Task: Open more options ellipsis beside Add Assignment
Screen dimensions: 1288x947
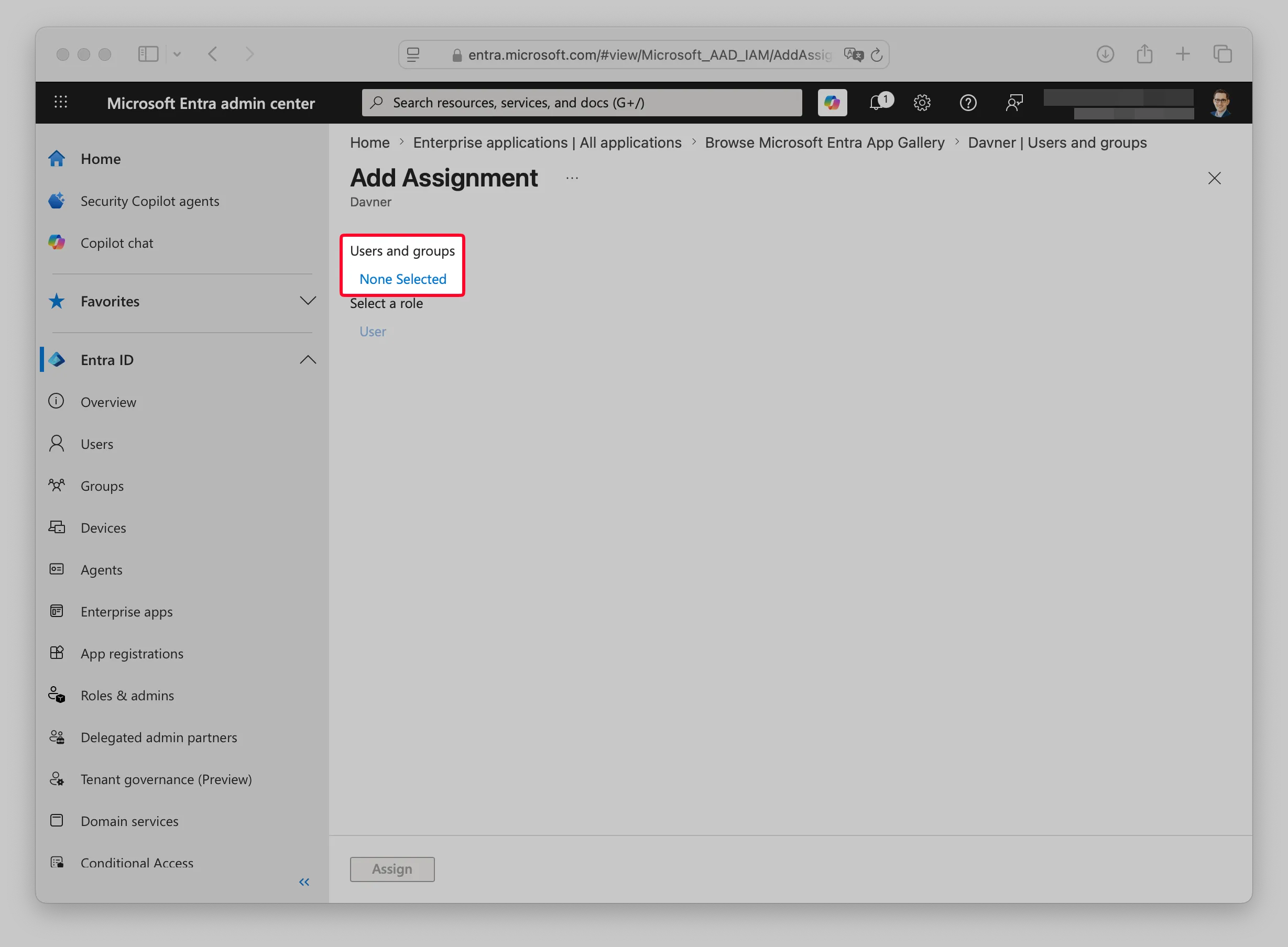Action: (x=572, y=178)
